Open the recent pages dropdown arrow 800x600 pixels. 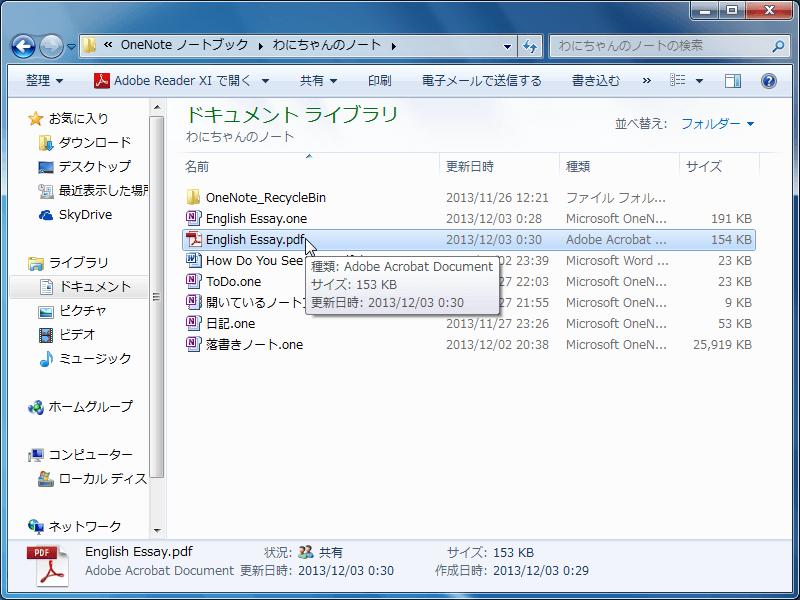coord(71,46)
